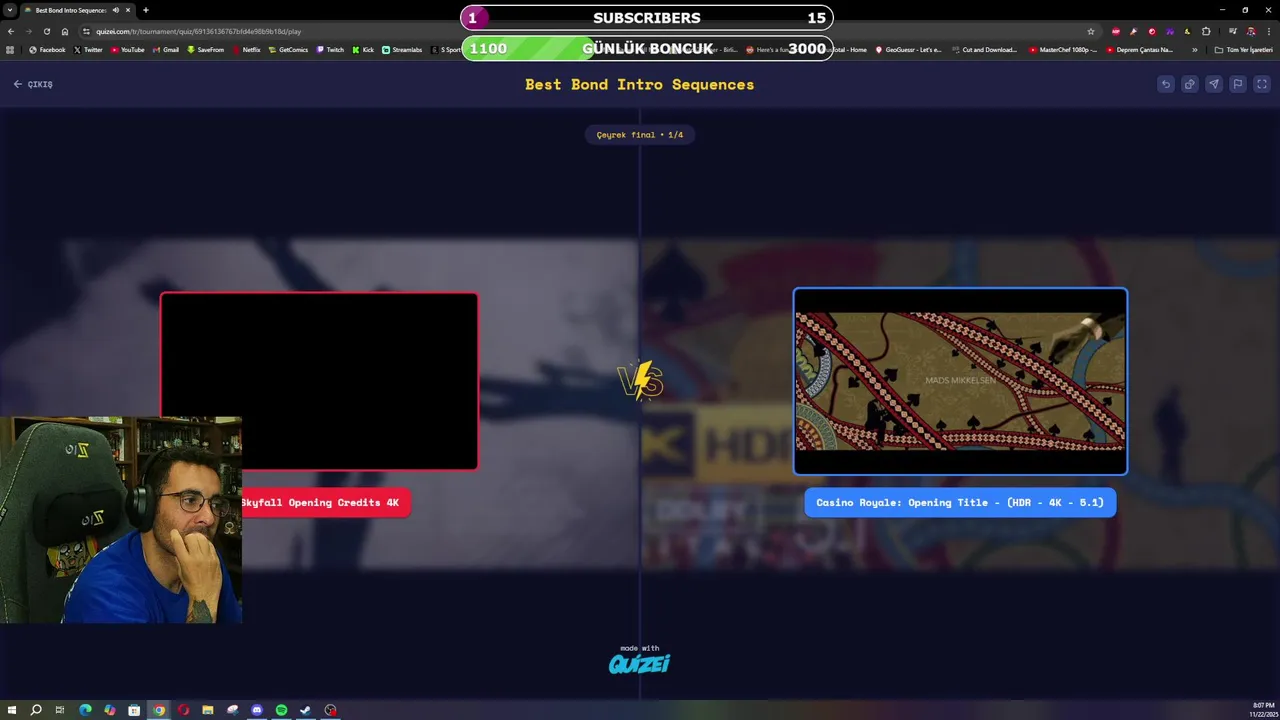Open Windows taskbar search
The image size is (1280, 720).
point(36,710)
